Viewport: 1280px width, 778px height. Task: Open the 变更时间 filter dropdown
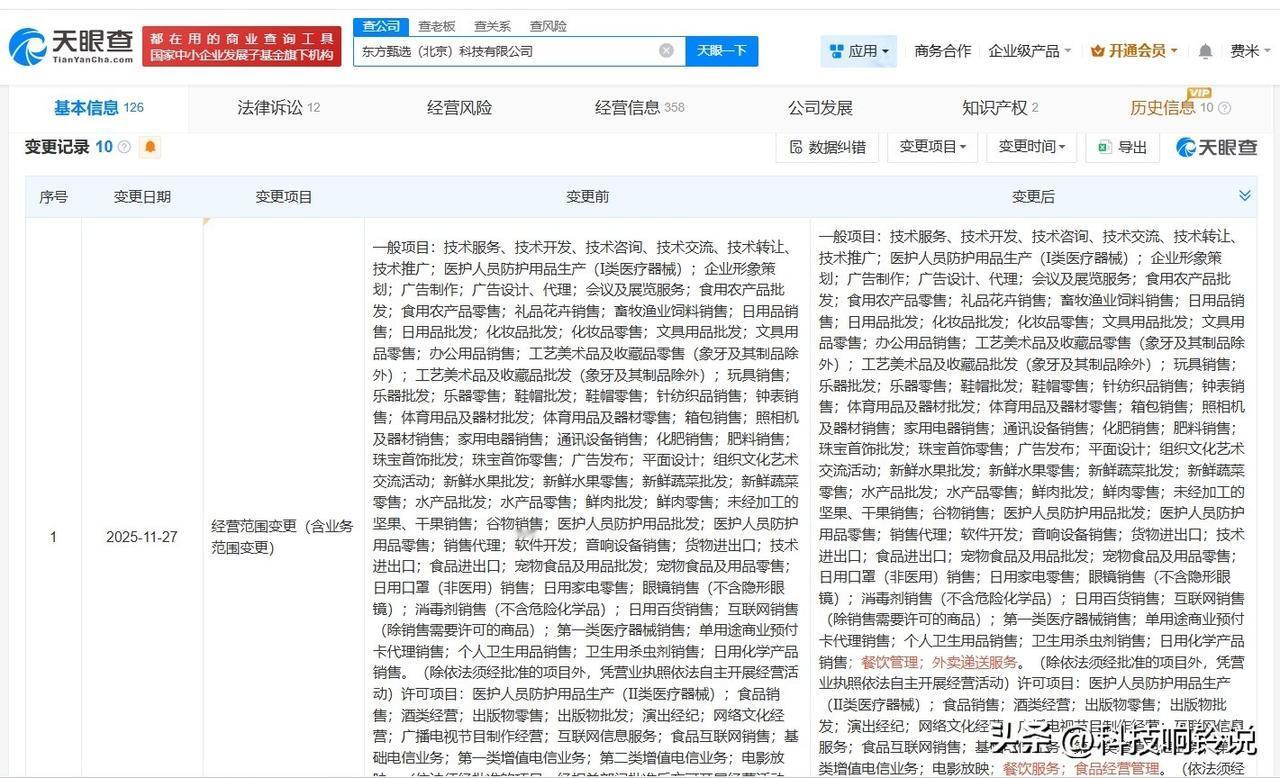tap(1030, 147)
